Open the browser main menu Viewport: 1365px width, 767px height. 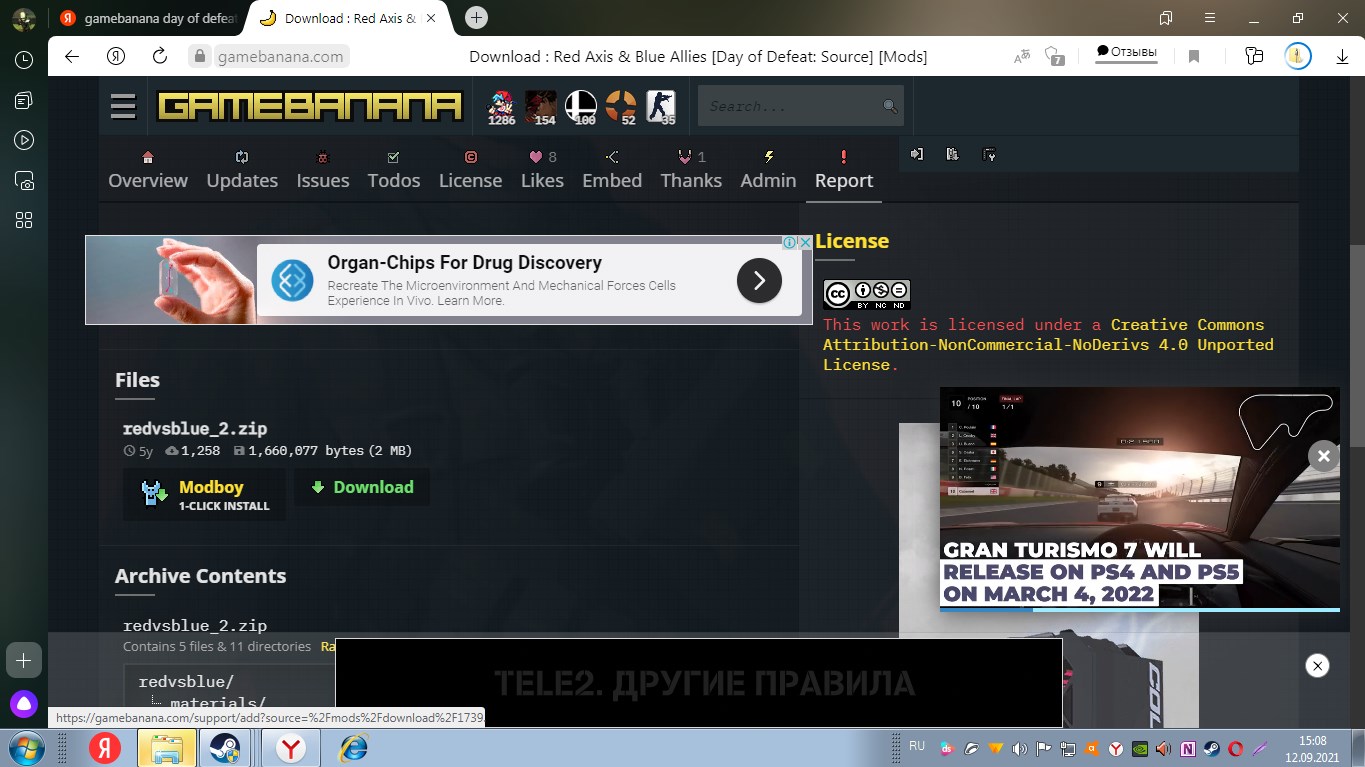point(1210,18)
